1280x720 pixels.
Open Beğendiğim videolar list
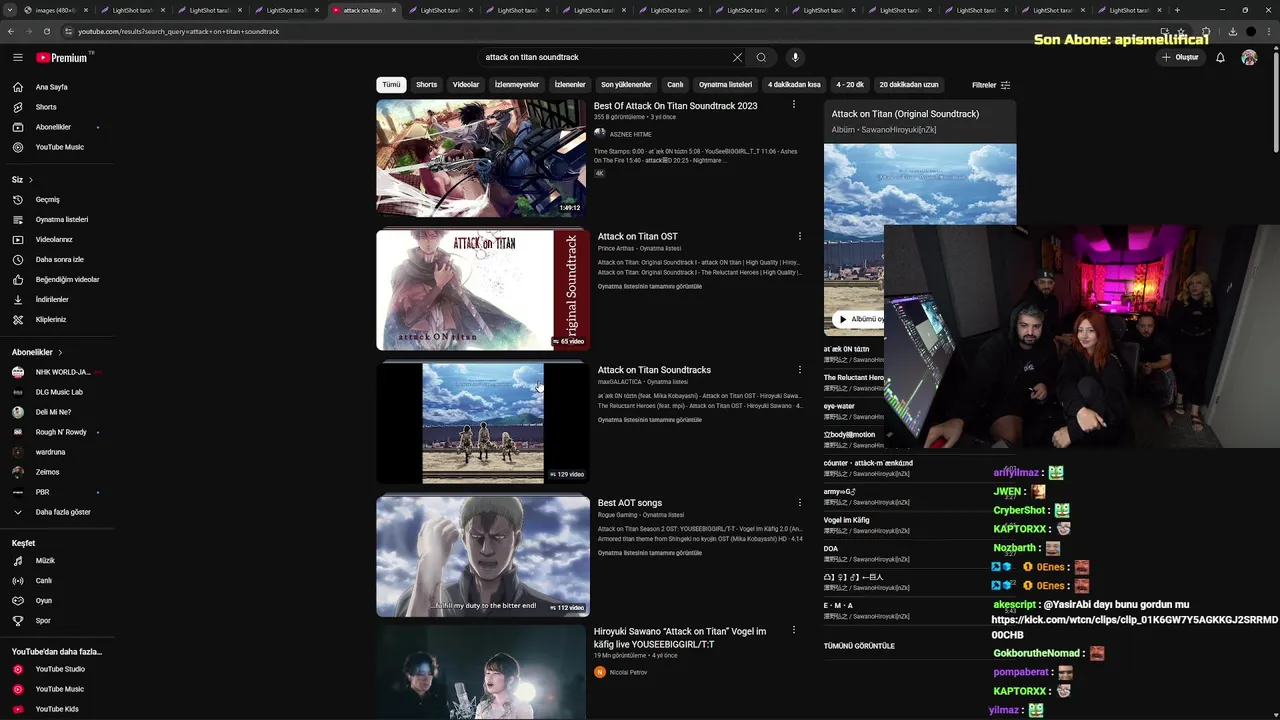(x=67, y=279)
